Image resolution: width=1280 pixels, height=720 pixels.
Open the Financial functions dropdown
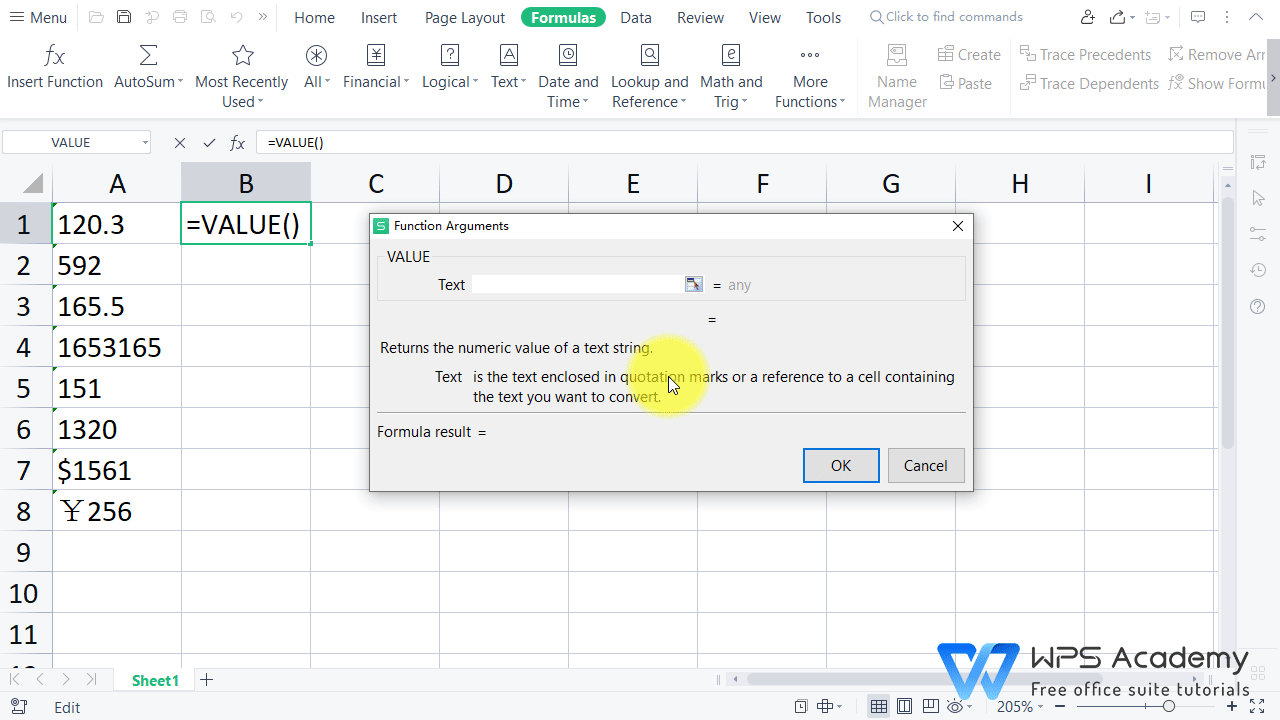pyautogui.click(x=376, y=70)
